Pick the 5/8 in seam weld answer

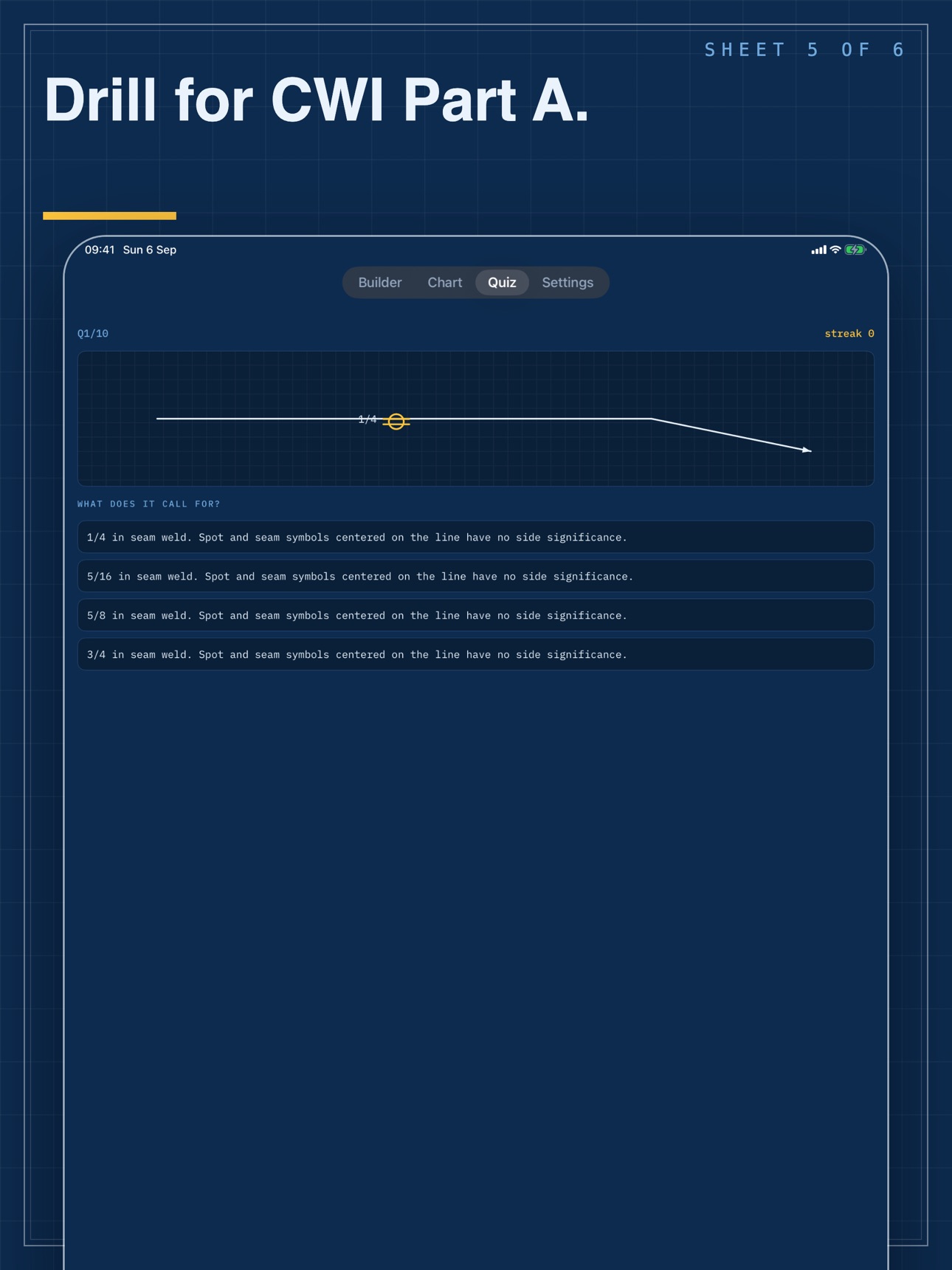tap(476, 615)
